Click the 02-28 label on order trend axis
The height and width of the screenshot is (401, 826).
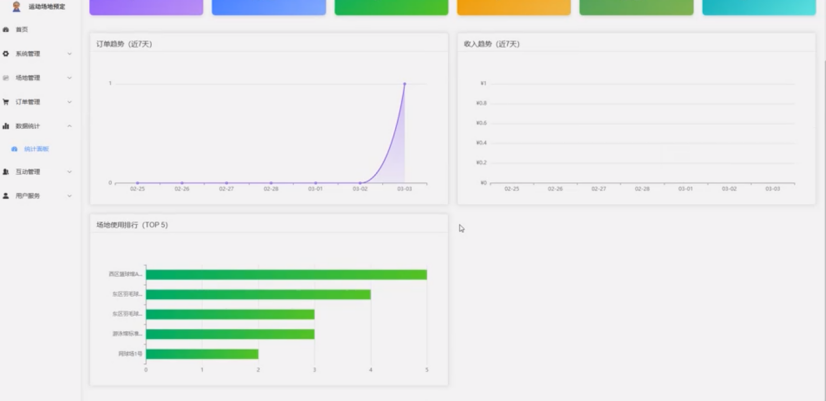coord(271,189)
